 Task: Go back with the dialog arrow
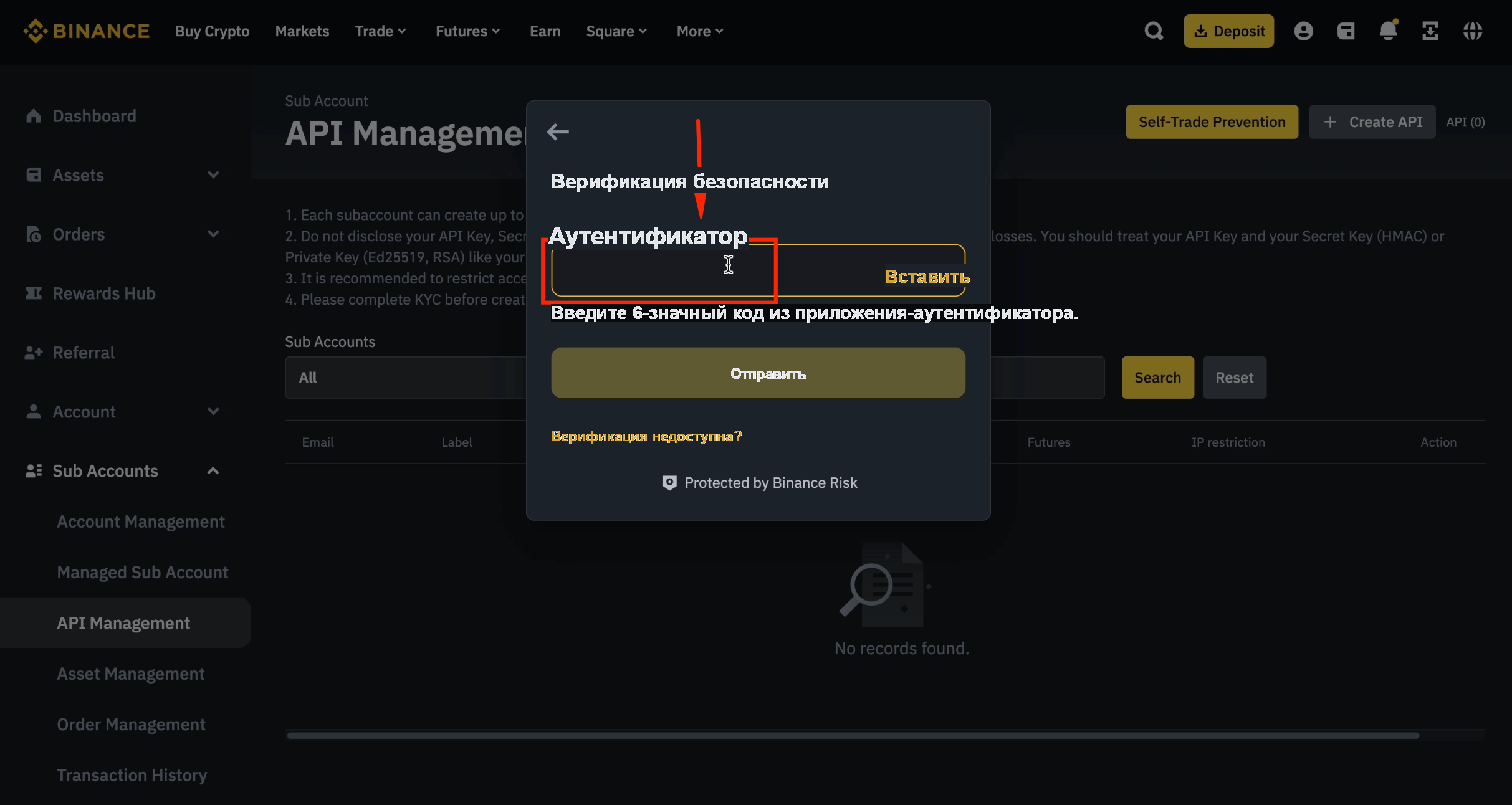[x=558, y=131]
